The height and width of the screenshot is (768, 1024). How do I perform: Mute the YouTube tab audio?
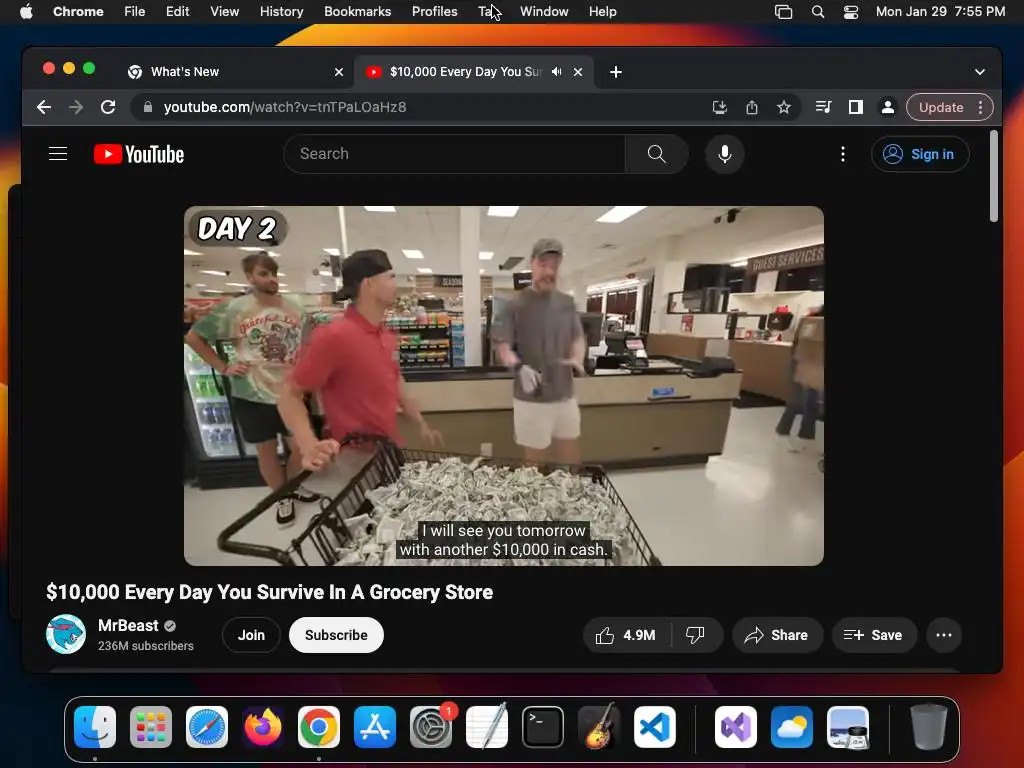point(556,72)
